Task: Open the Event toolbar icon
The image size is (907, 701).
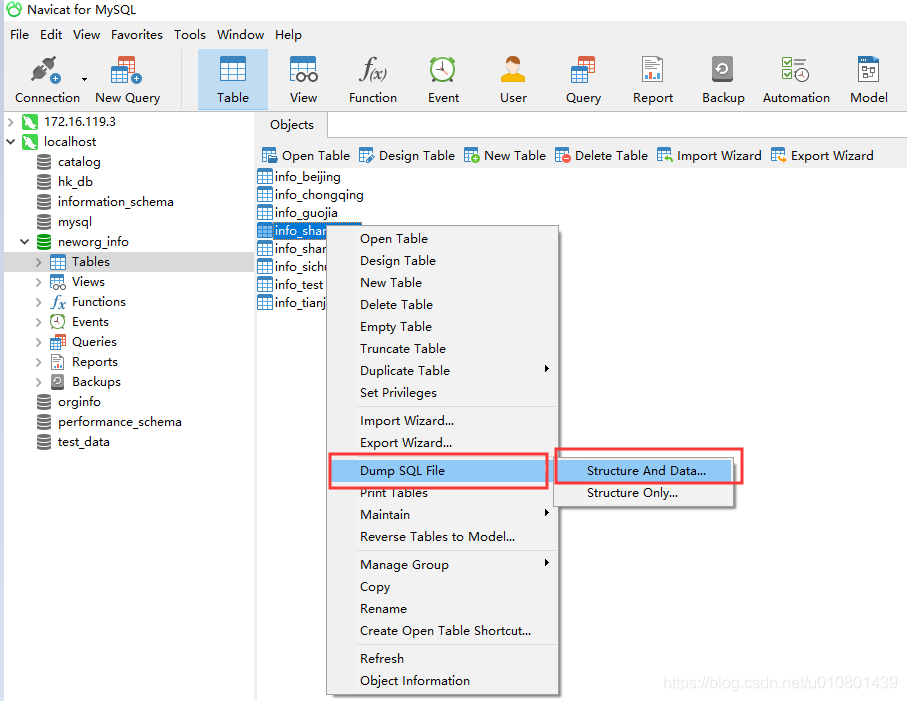Action: pyautogui.click(x=443, y=79)
